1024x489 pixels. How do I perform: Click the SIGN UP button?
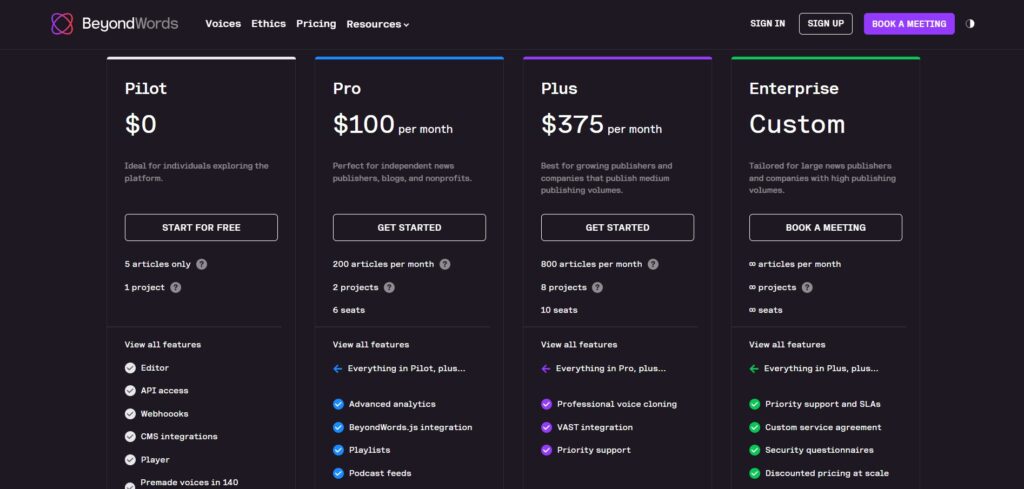[x=825, y=24]
